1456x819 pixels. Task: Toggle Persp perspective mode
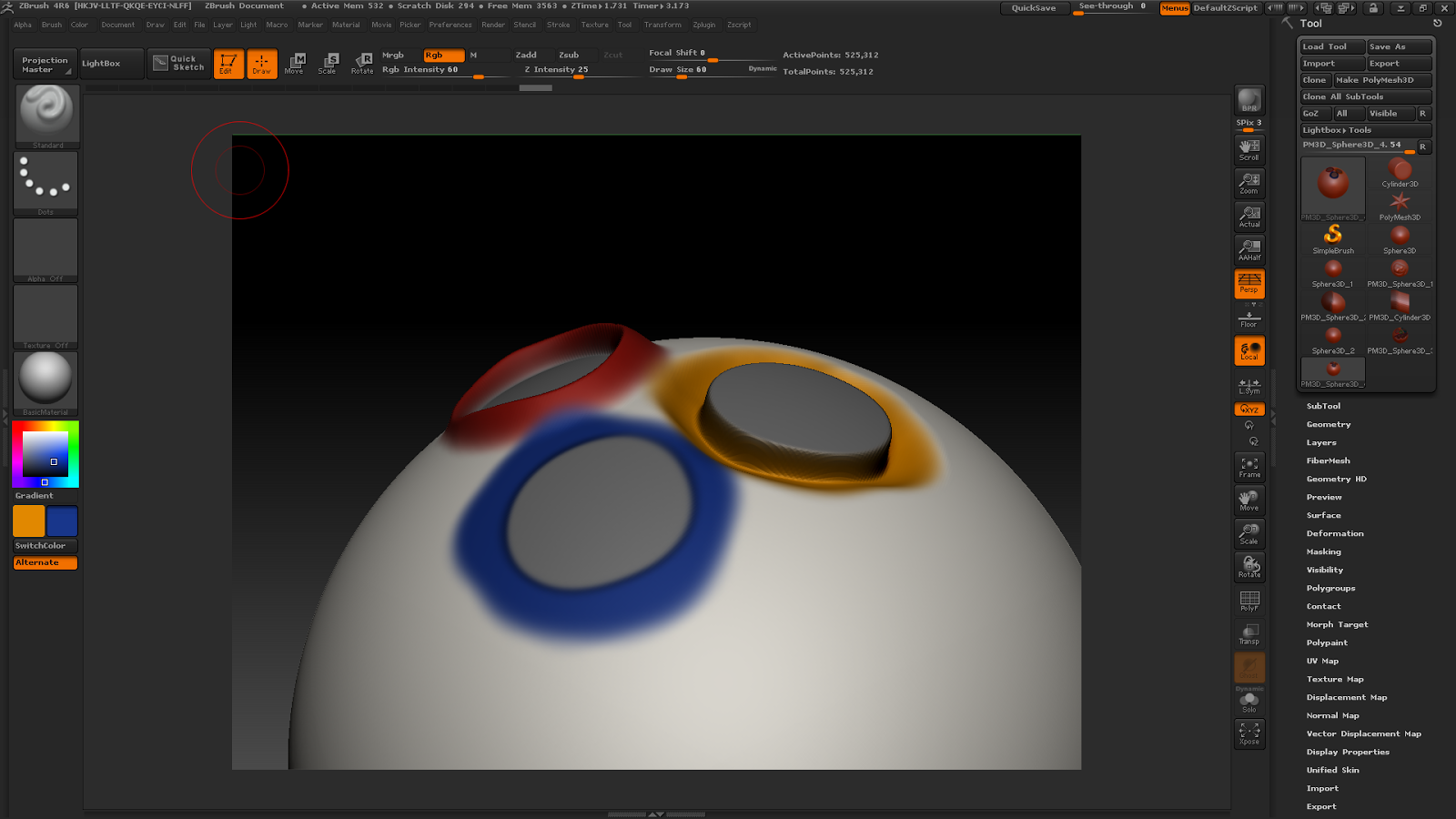coord(1249,284)
